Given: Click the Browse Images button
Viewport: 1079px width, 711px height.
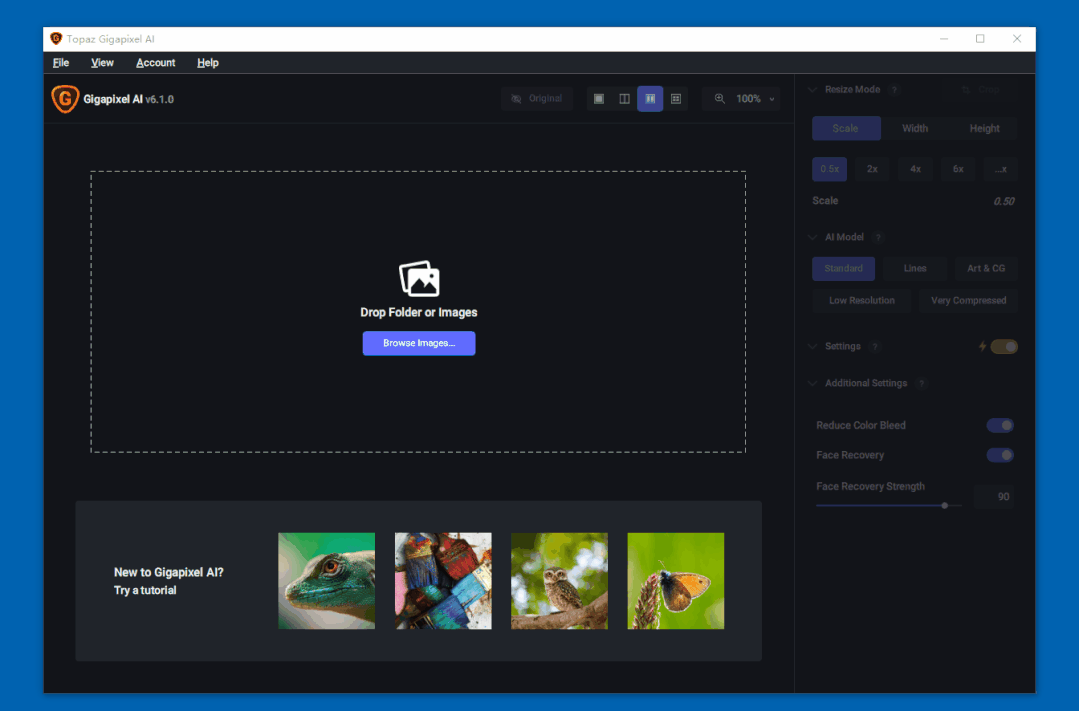Looking at the screenshot, I should click(x=419, y=343).
